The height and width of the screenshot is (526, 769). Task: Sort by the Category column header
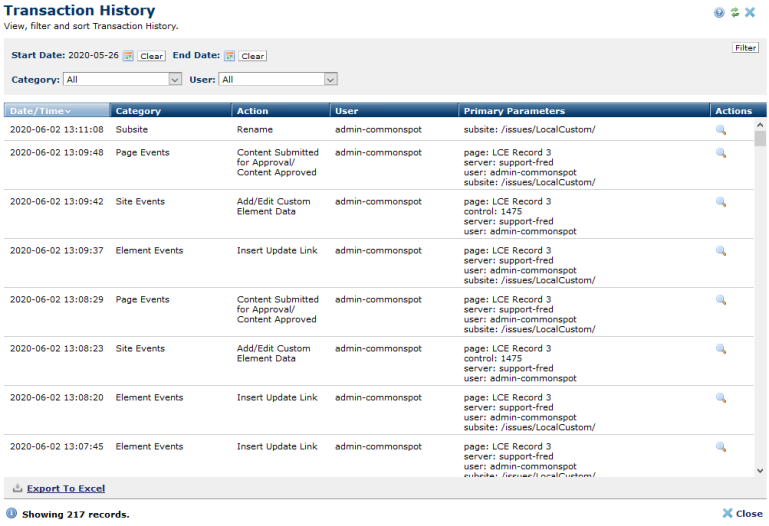click(x=138, y=111)
